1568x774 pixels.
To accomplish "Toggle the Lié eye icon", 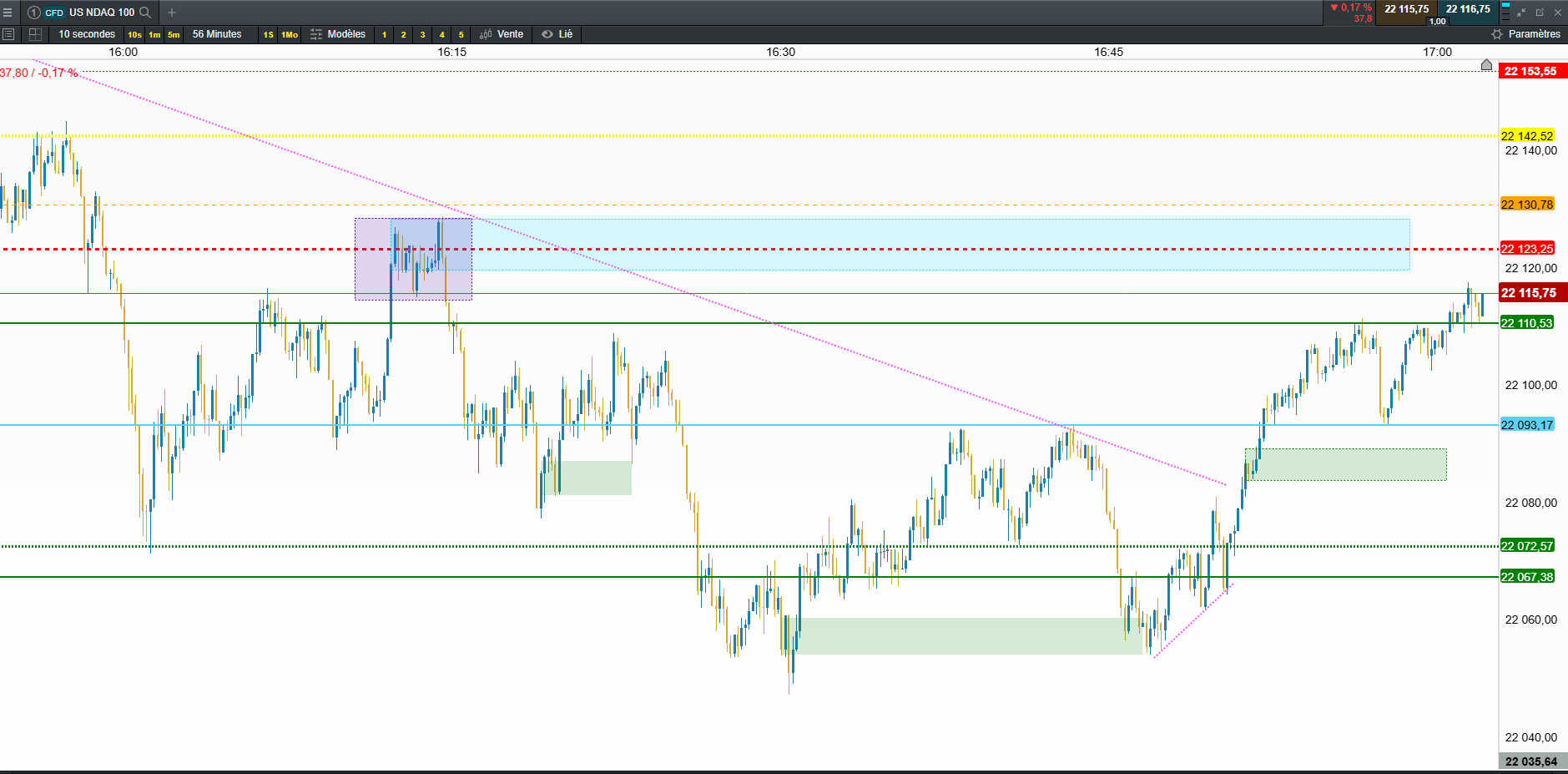I will point(547,34).
